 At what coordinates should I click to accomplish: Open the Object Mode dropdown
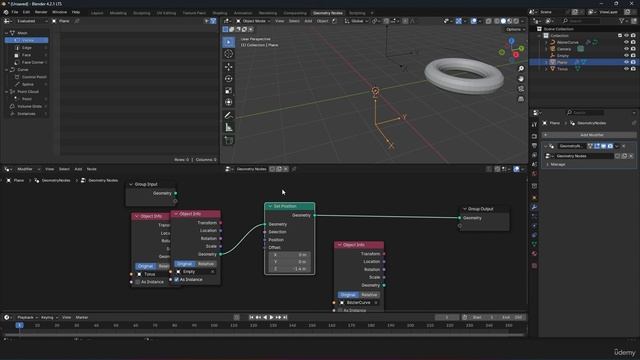[253, 21]
